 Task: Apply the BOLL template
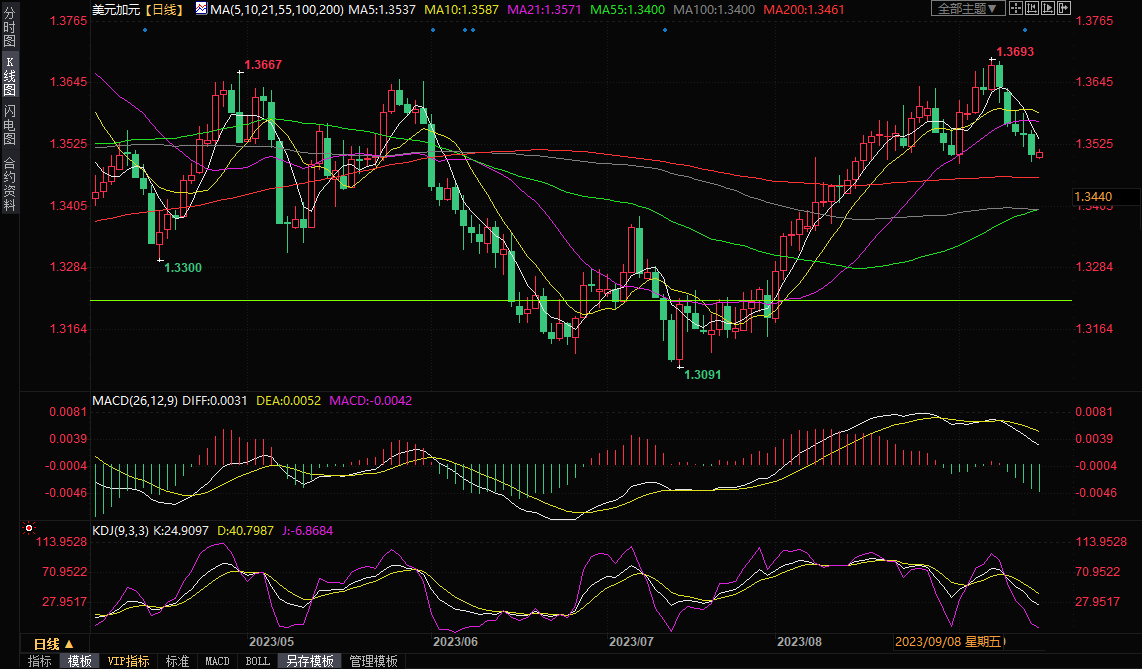click(257, 661)
